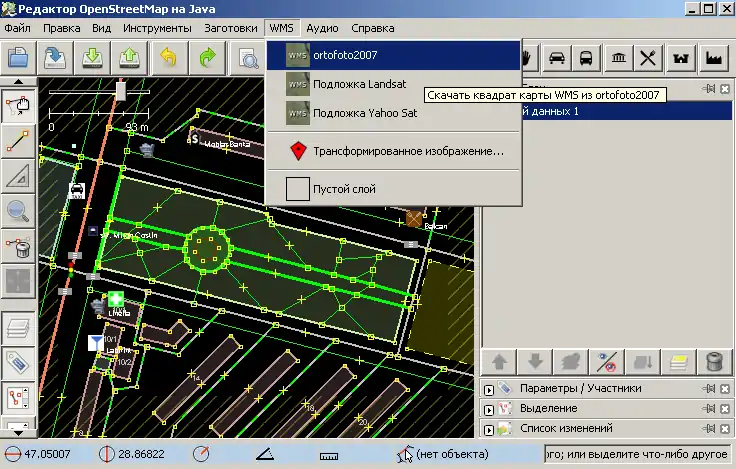The height and width of the screenshot is (469, 736).
Task: Choose Подложка Landsat from WMS menu
Action: pyautogui.click(x=358, y=84)
